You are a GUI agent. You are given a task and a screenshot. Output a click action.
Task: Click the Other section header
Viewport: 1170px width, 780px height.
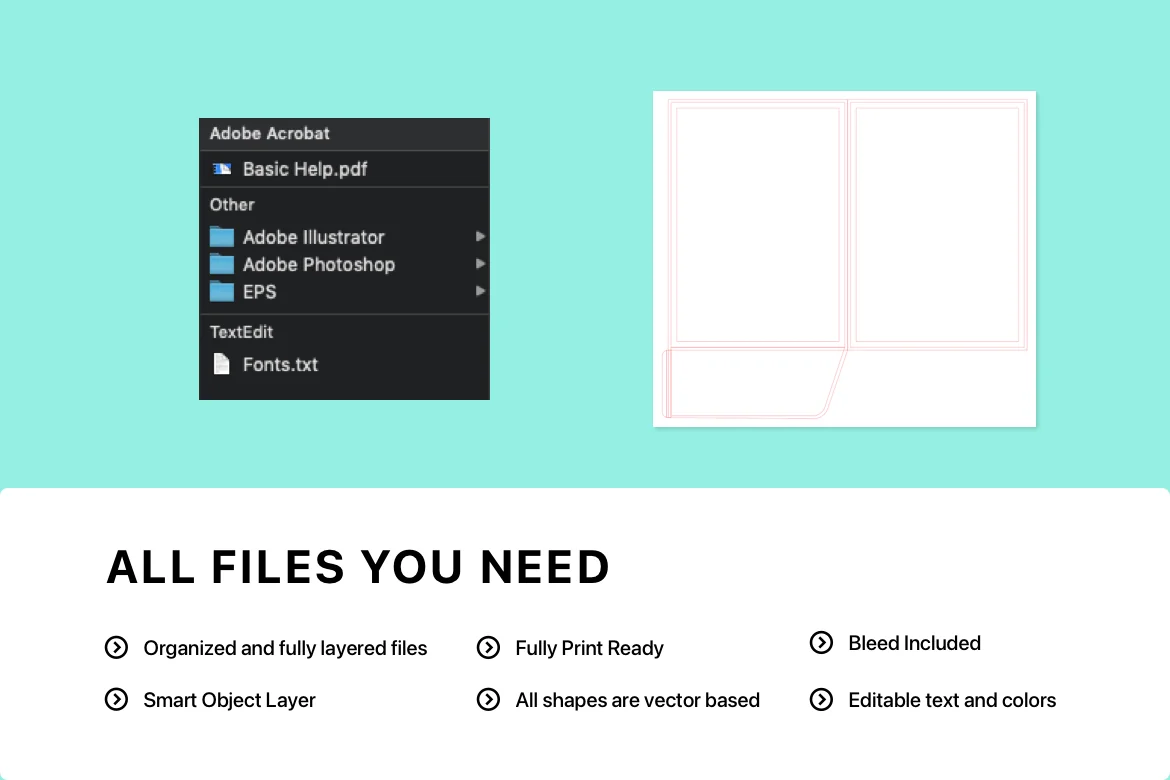click(232, 205)
